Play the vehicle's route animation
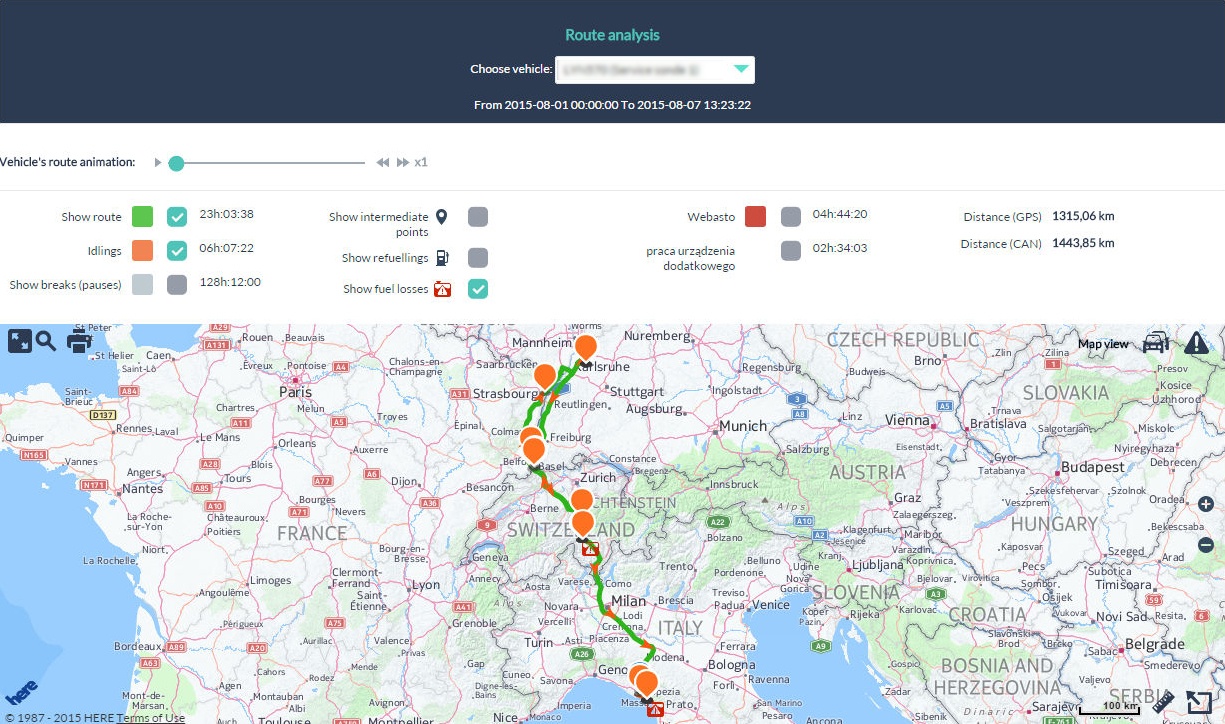 pyautogui.click(x=157, y=162)
